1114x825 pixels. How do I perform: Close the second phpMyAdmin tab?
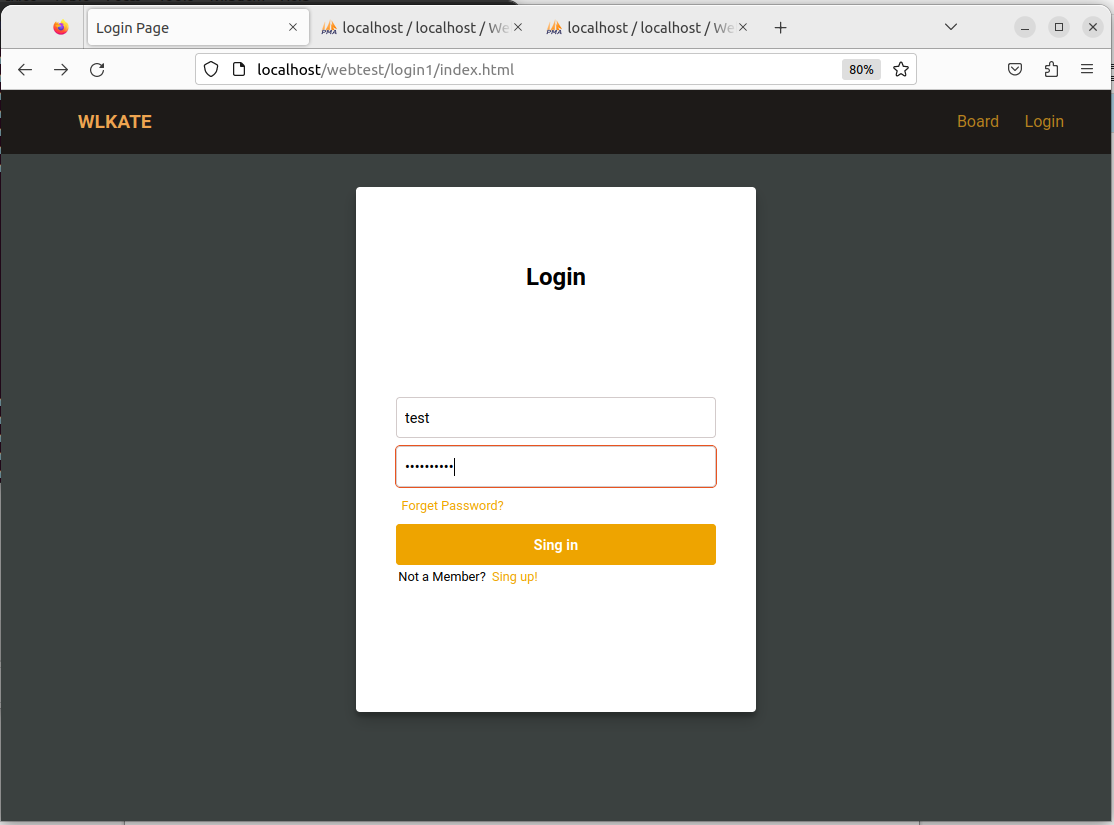point(518,27)
